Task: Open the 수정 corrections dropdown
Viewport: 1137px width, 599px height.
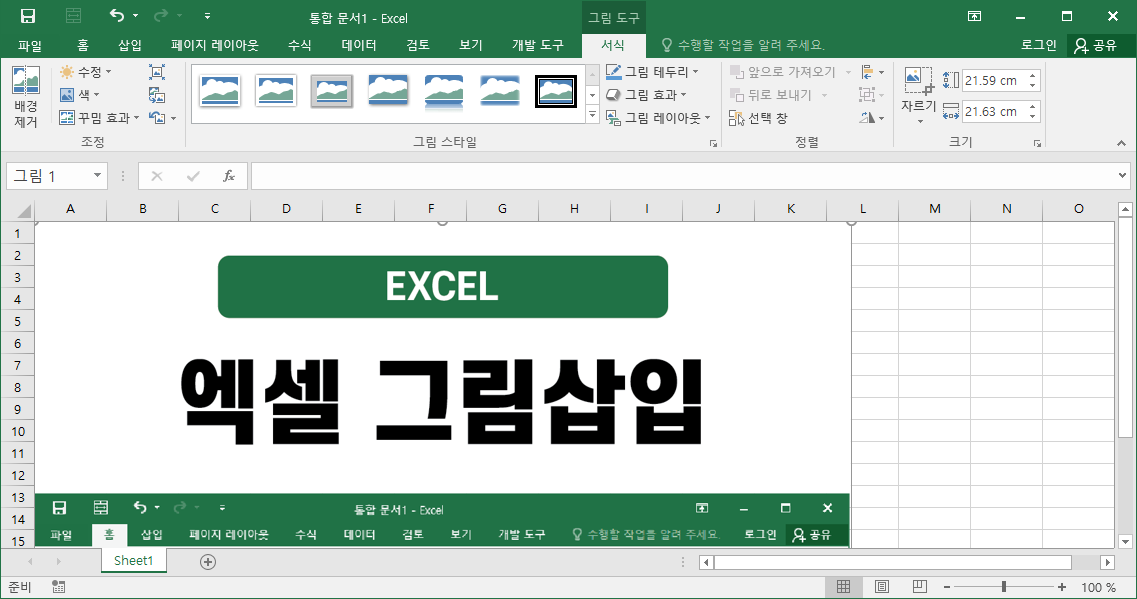Action: click(x=86, y=72)
